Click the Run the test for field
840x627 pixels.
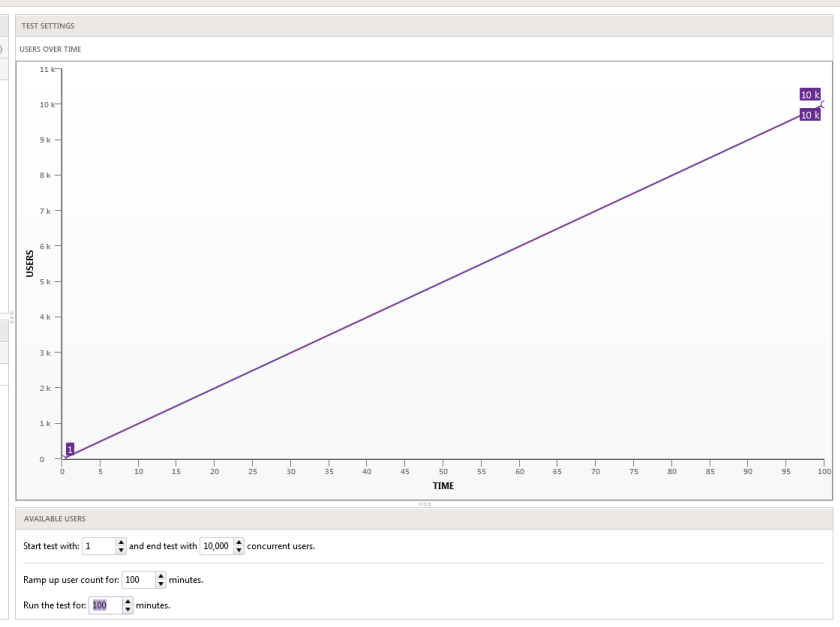106,606
